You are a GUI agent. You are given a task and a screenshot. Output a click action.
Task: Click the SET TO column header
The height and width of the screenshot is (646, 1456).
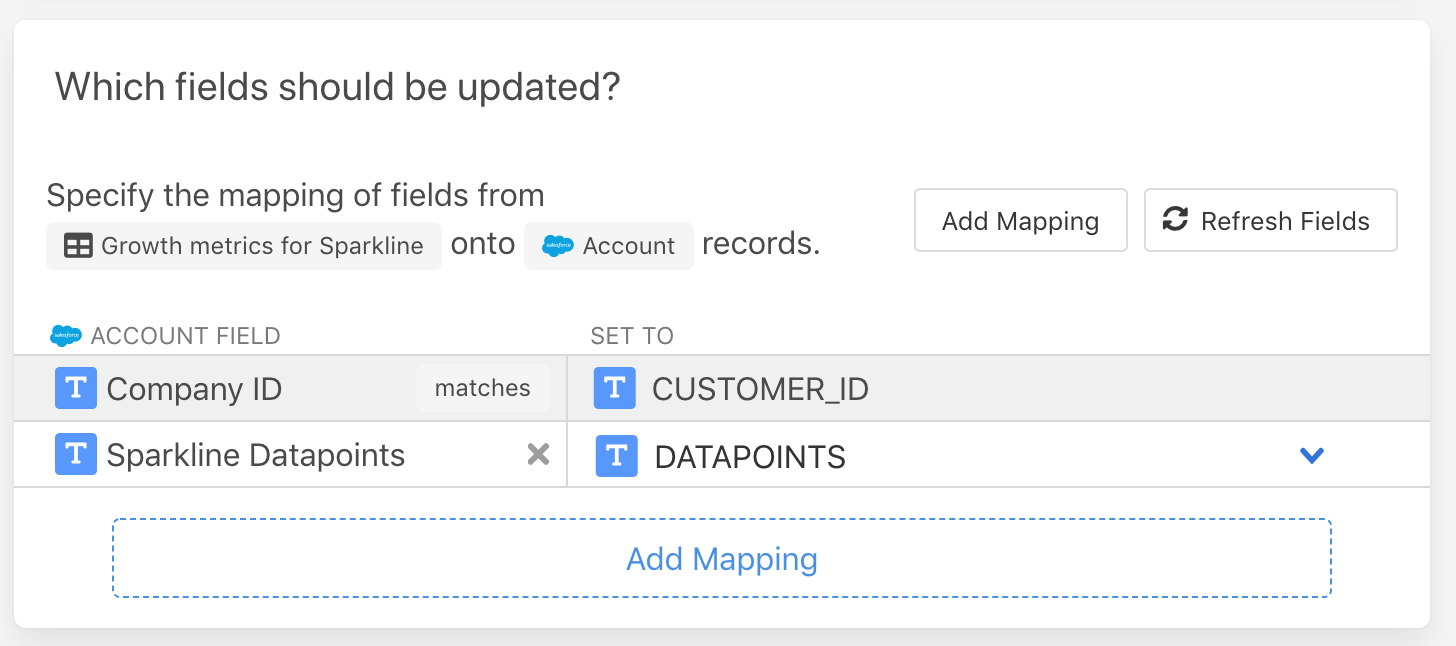pyautogui.click(x=632, y=335)
